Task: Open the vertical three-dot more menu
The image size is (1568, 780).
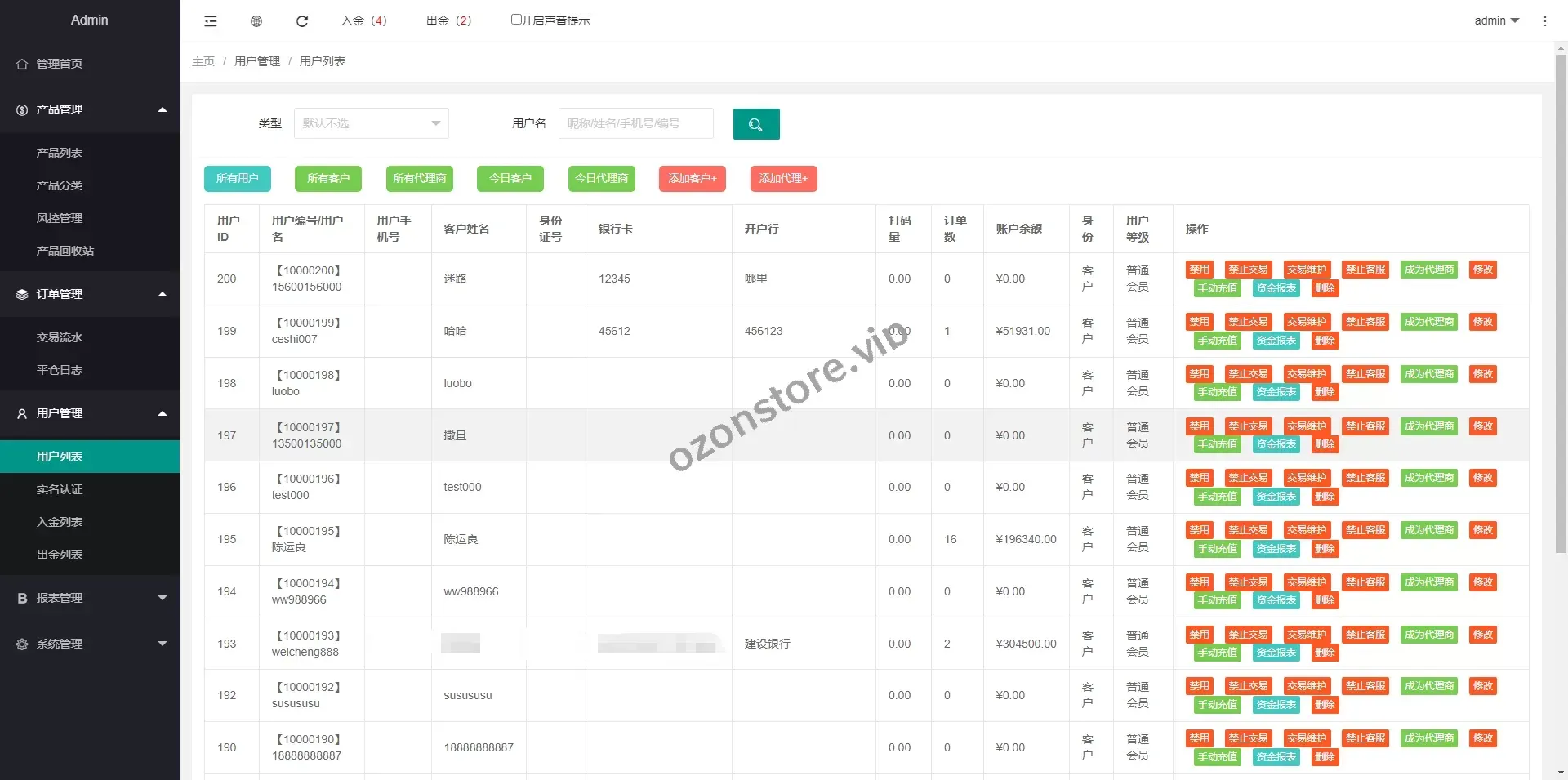Action: point(1544,21)
